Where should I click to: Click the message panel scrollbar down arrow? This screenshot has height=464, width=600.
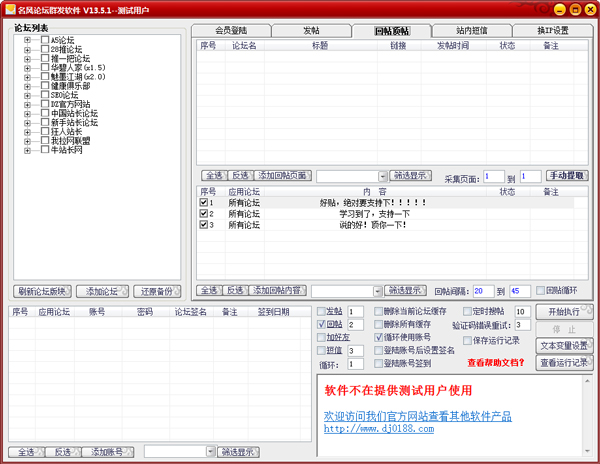587,451
